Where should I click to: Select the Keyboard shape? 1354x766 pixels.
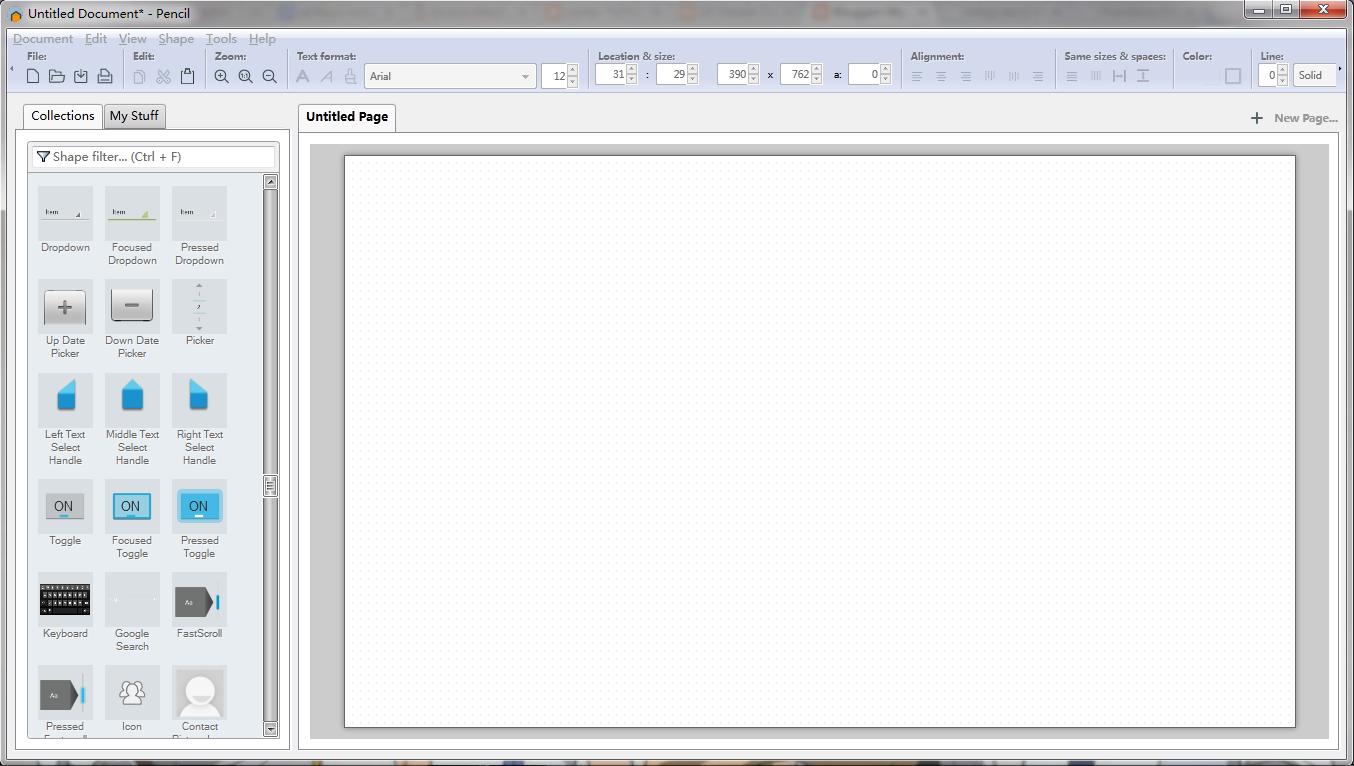pos(65,600)
